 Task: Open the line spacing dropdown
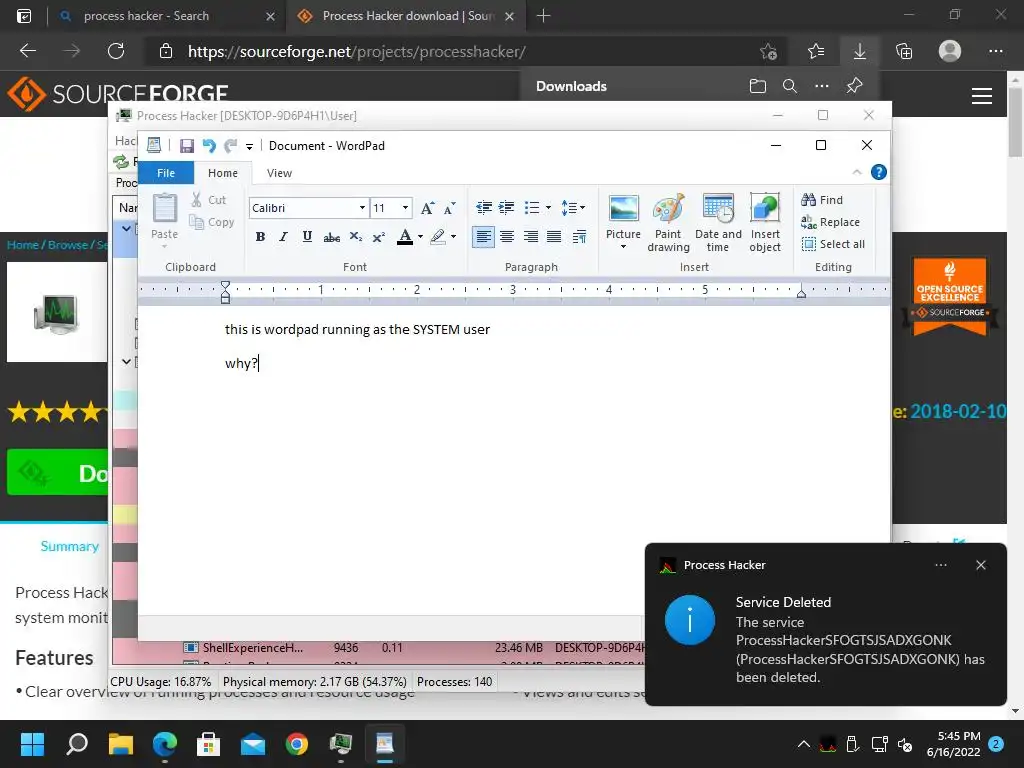(573, 208)
